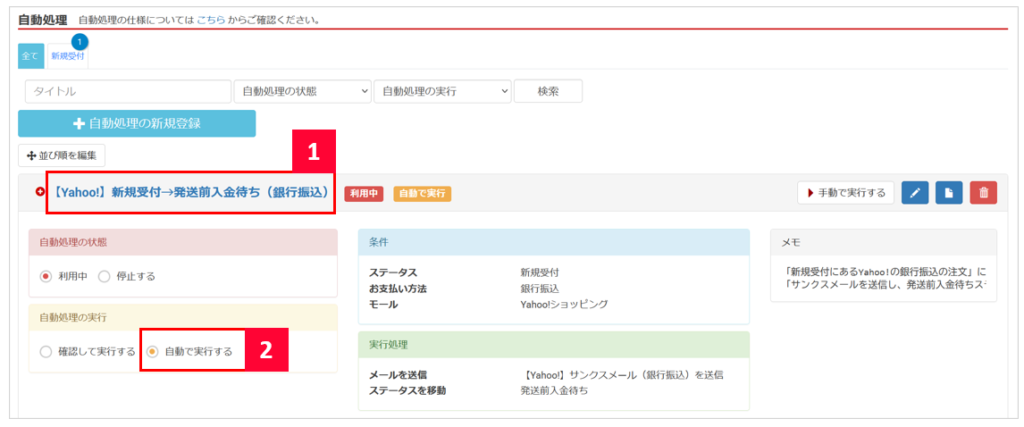Click the 実行処理 panel header

tap(554, 344)
